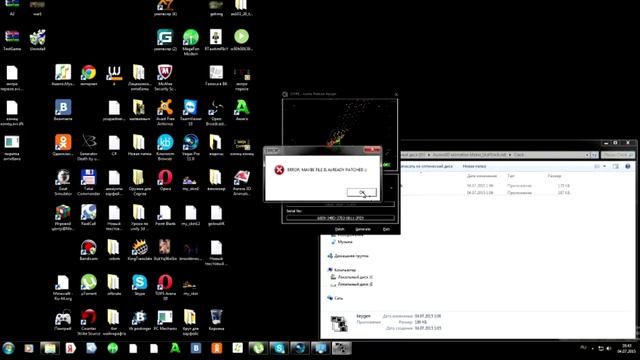The image size is (640, 360).
Task: Open the Counter-Strike Source desktop icon
Action: click(89, 322)
